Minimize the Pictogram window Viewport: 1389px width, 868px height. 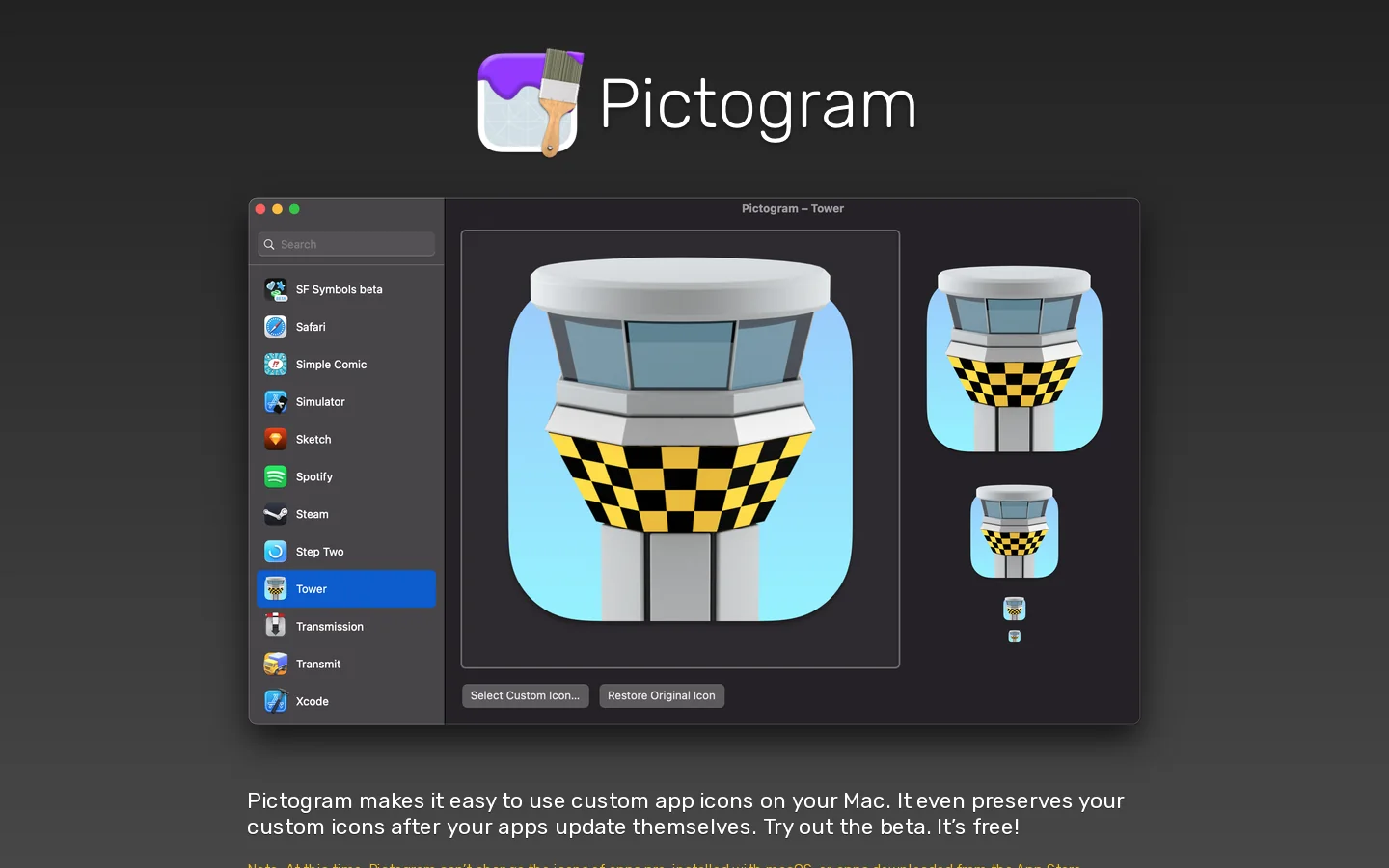coord(278,209)
